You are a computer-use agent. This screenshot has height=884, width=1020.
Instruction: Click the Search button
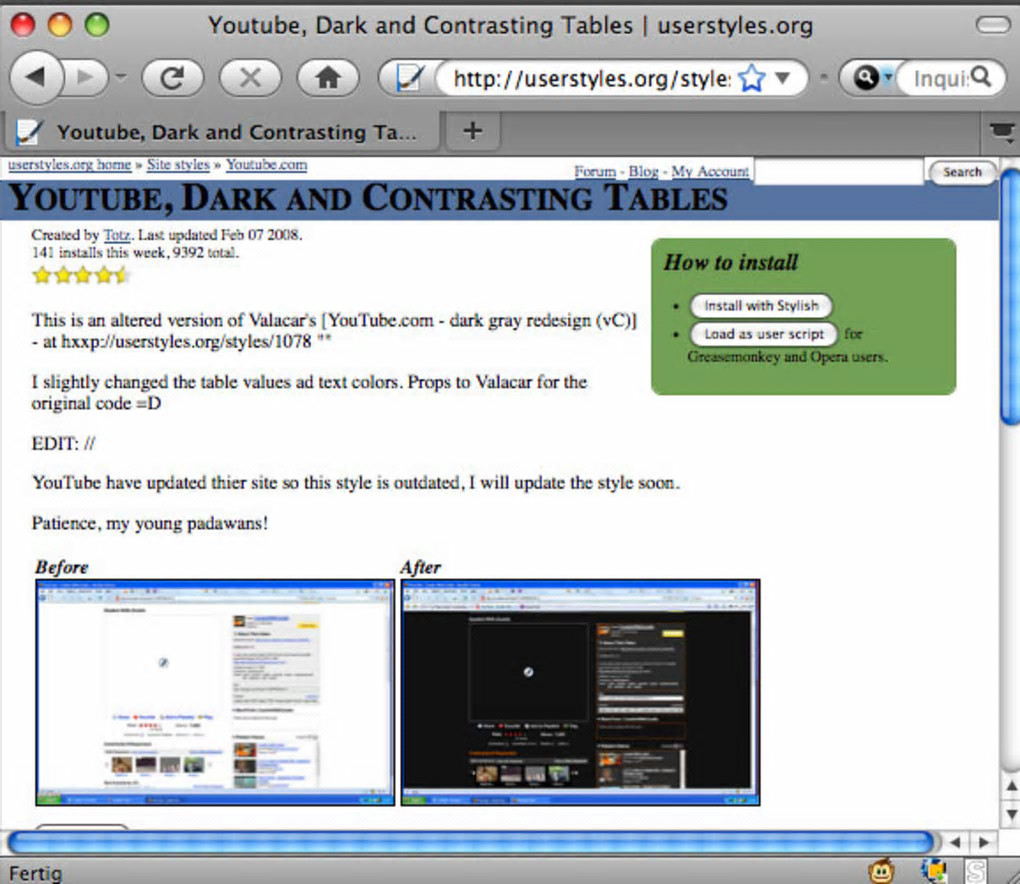pos(962,172)
